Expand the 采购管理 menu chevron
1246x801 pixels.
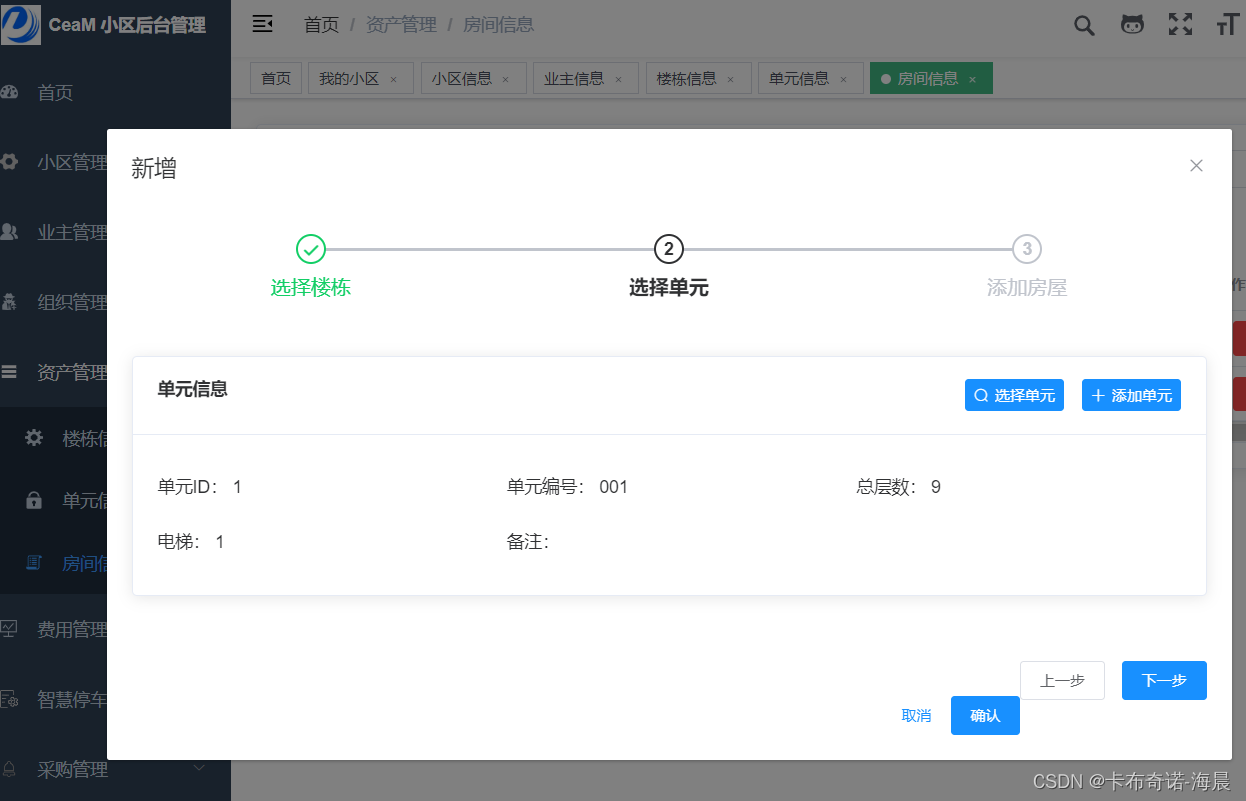[199, 768]
